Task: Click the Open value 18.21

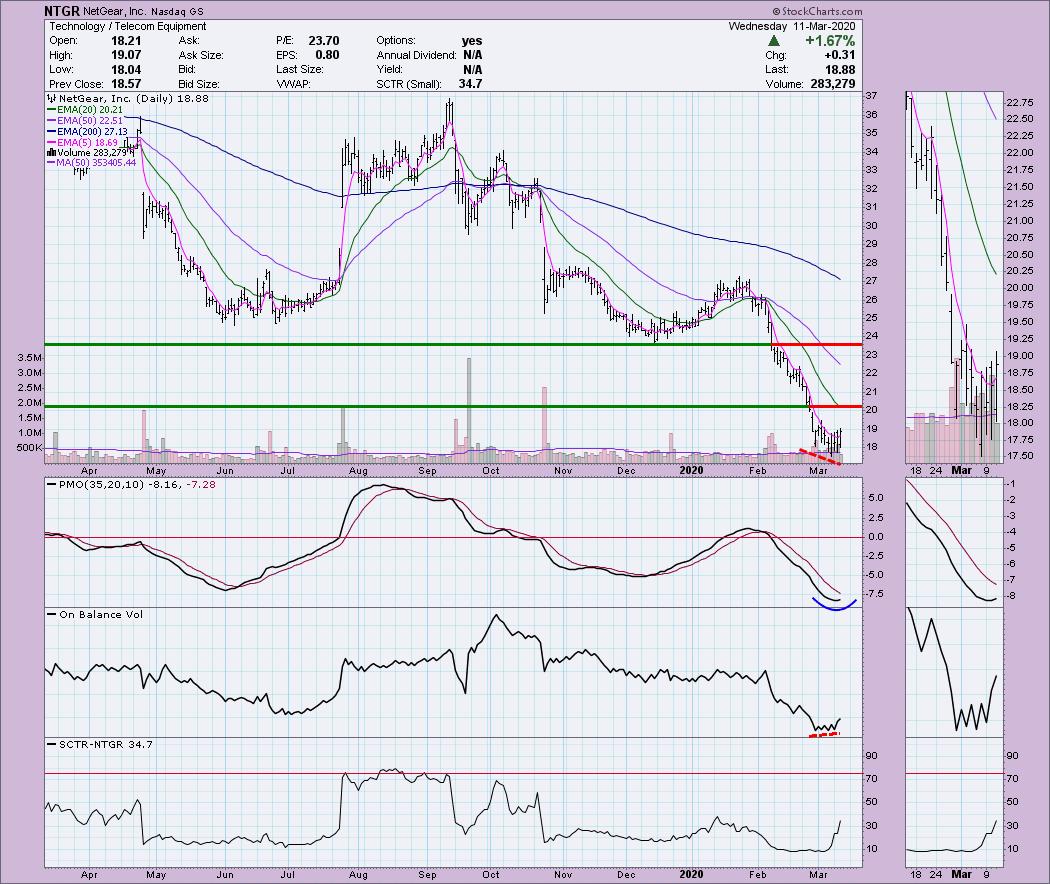Action: click(x=125, y=41)
